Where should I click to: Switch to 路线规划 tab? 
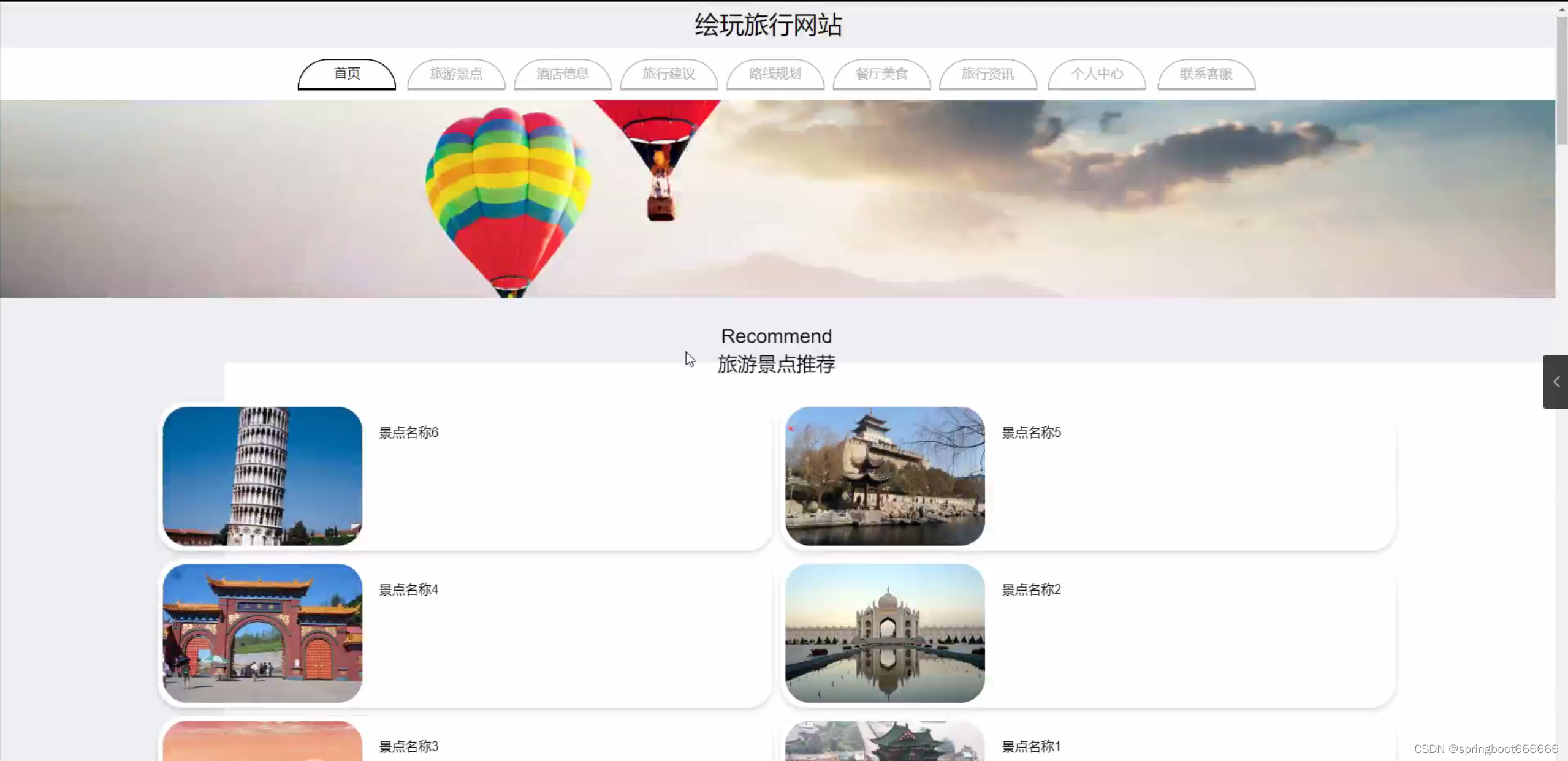click(775, 74)
